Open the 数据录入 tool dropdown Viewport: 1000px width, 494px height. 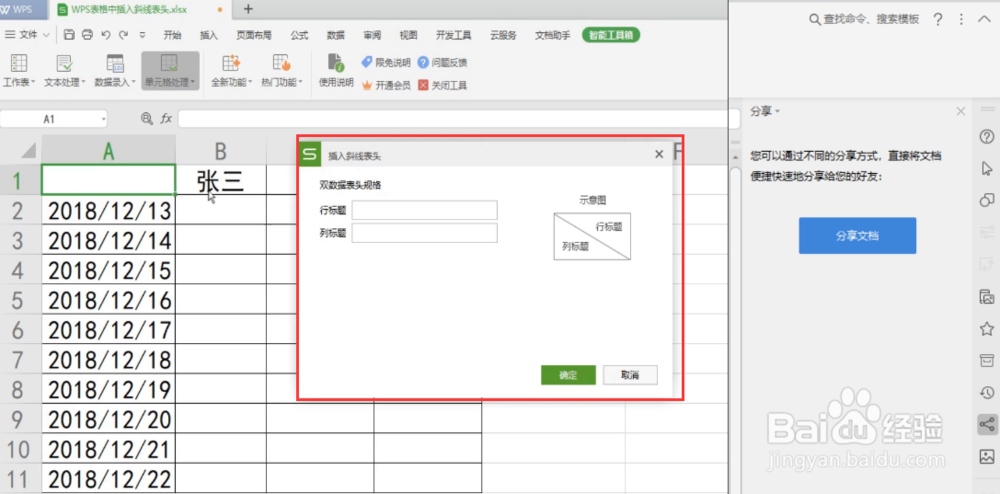click(115, 71)
